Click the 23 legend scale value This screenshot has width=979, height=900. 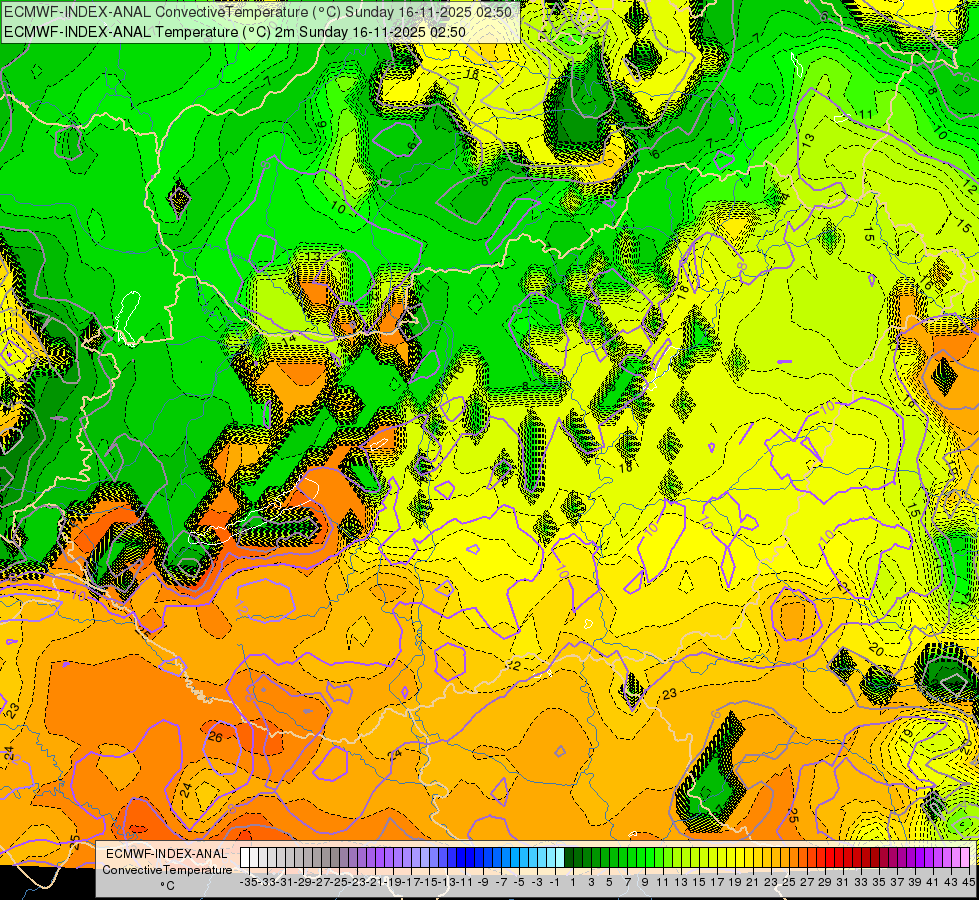(x=771, y=882)
